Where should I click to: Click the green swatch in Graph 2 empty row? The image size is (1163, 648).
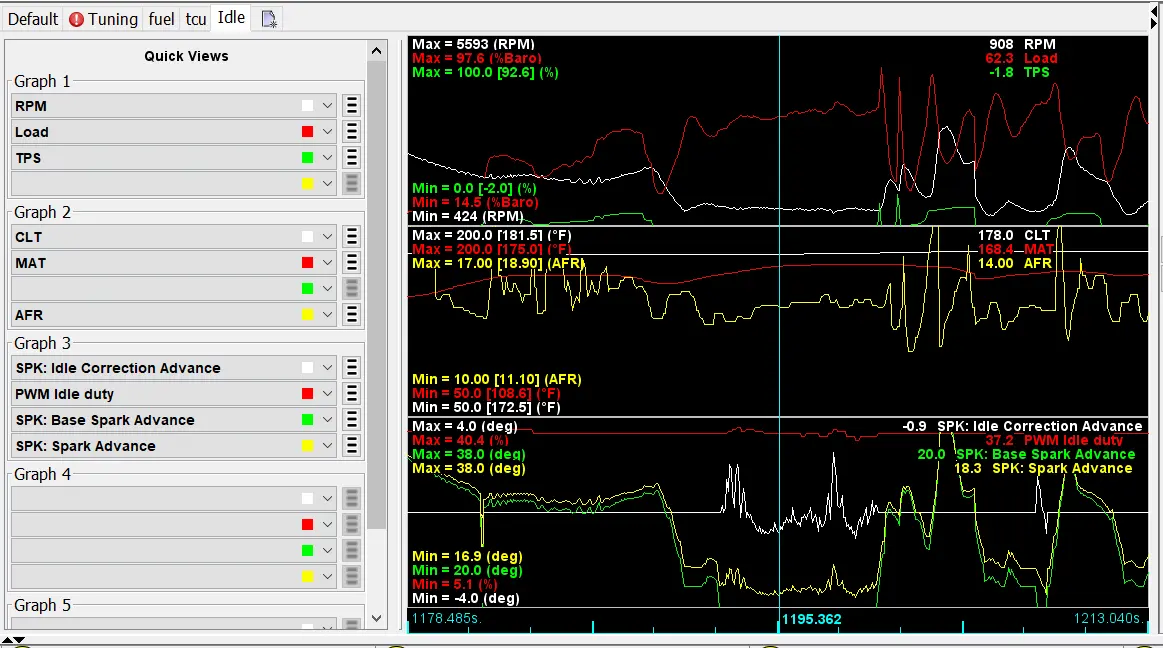307,289
